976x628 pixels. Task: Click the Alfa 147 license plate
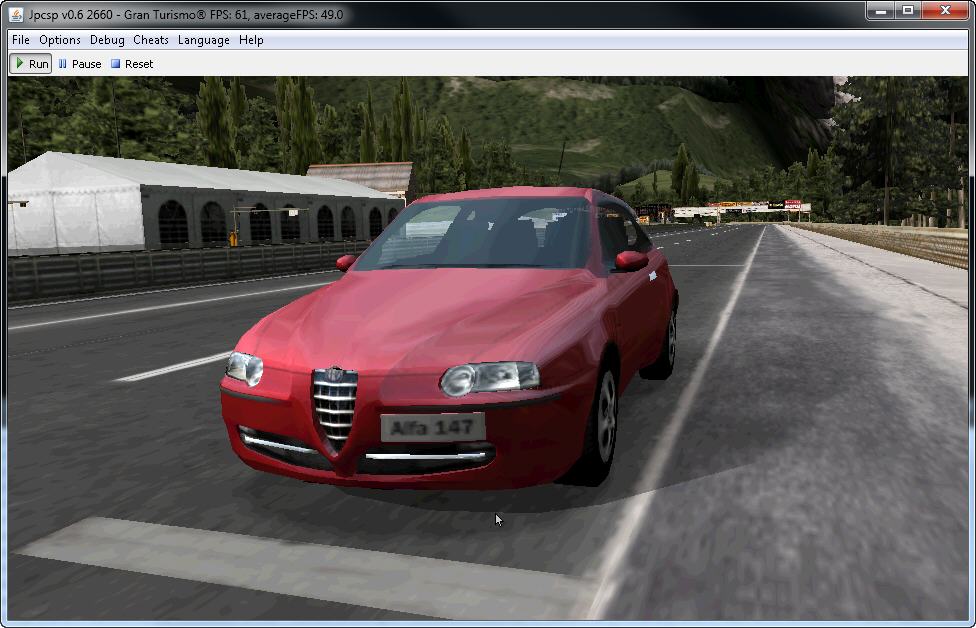click(432, 428)
